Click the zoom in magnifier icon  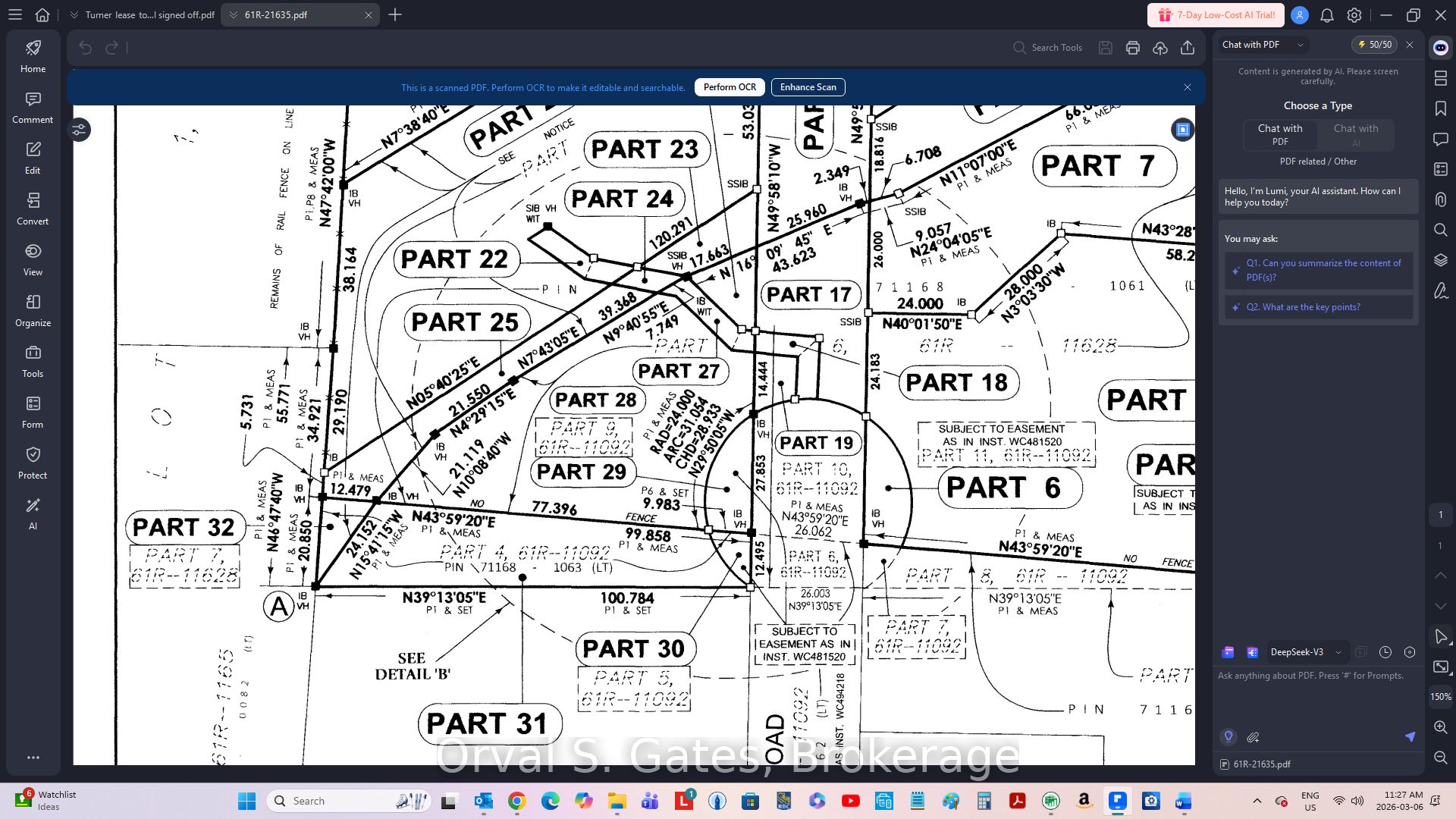coord(1441,726)
